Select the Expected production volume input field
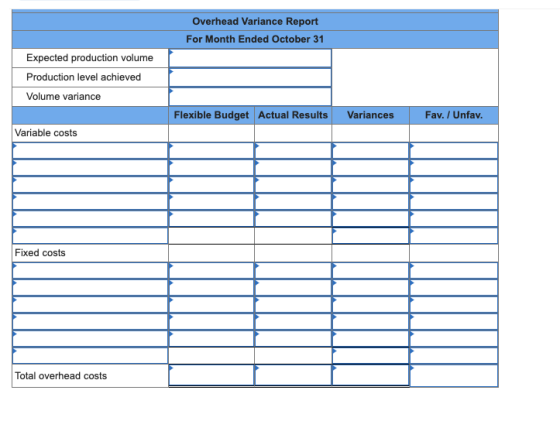Image resolution: width=560 pixels, height=421 pixels. point(250,58)
